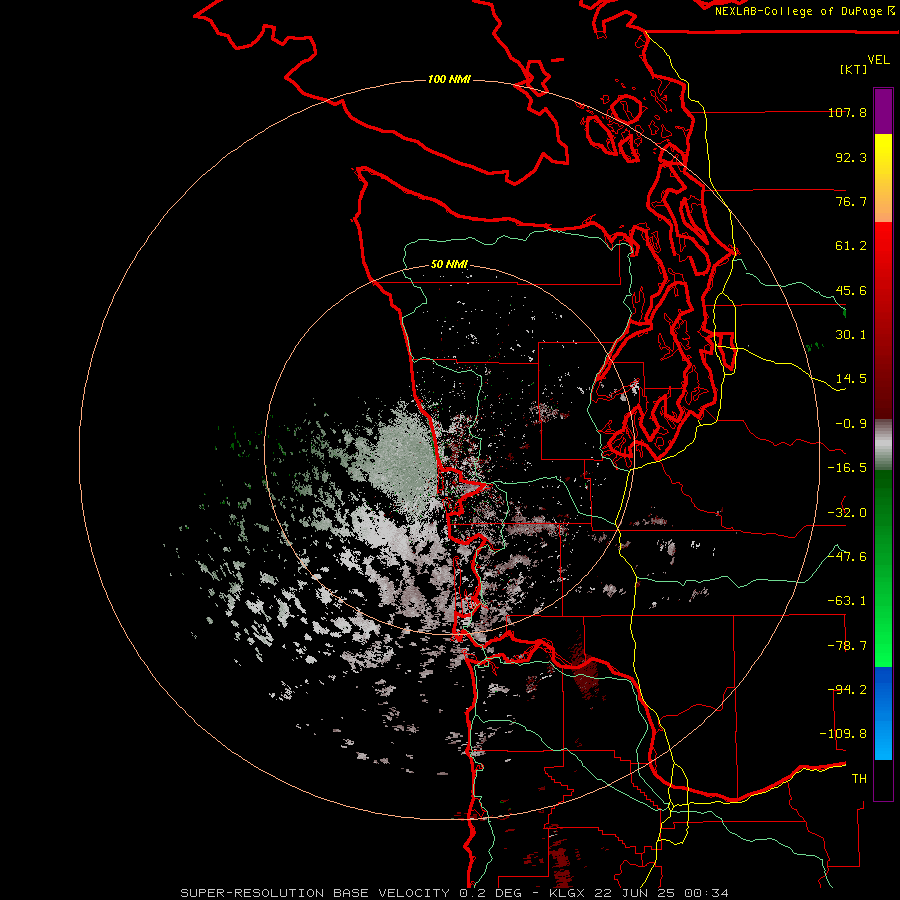Viewport: 900px width, 900px height.
Task: Click the 30.1 velocity scale value
Action: coord(851,335)
